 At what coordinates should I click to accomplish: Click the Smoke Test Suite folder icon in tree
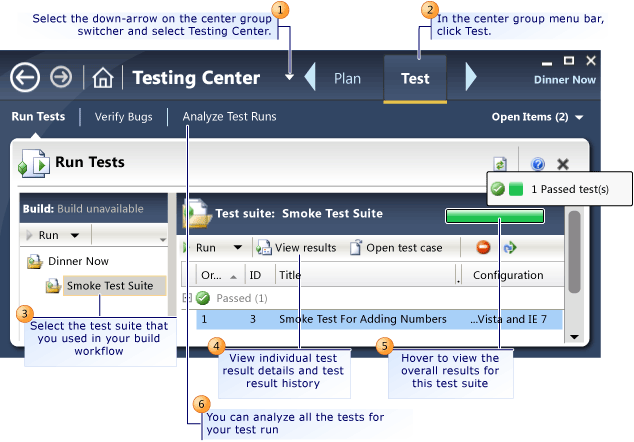pos(53,286)
